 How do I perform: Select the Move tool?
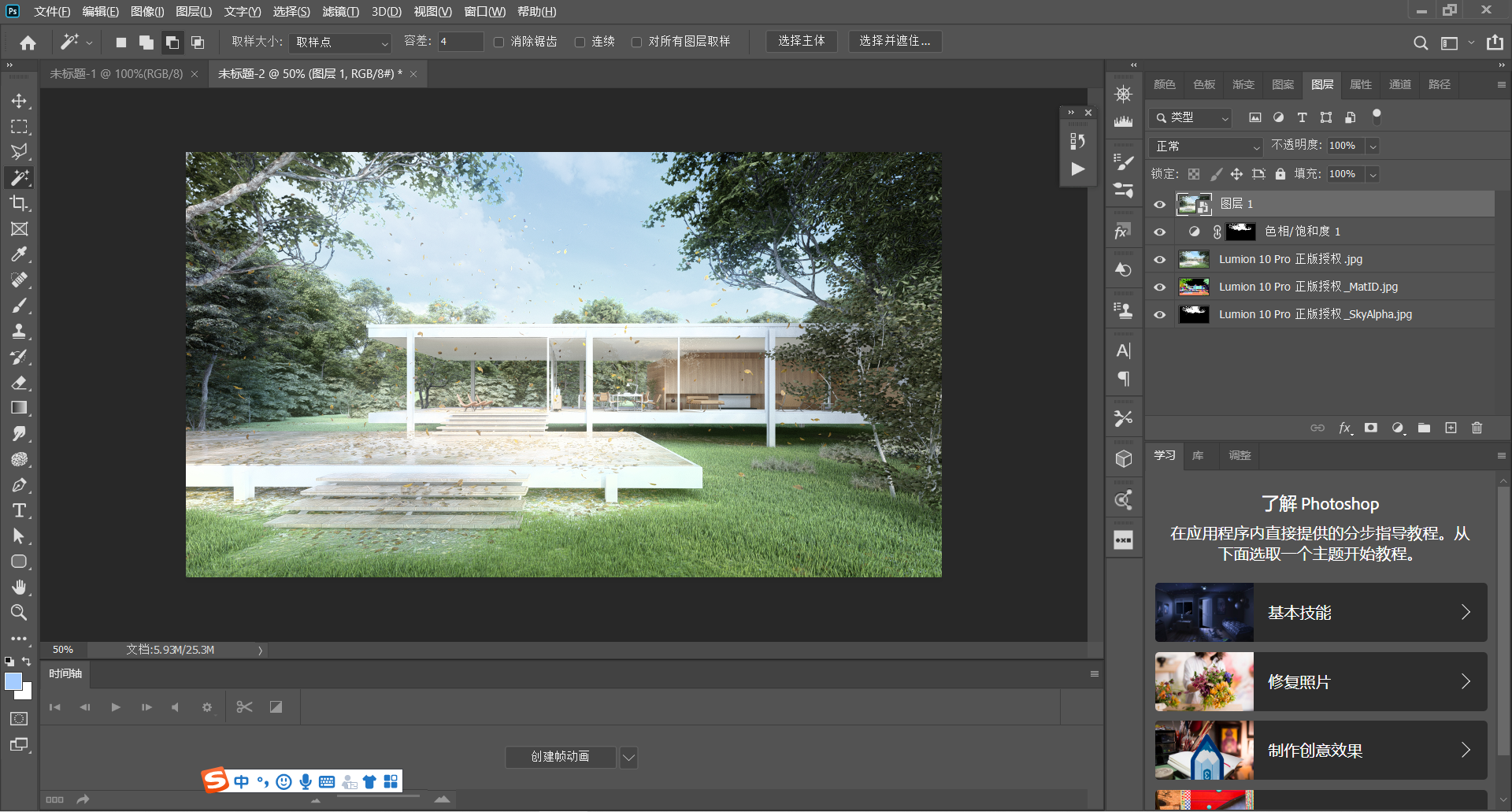[19, 102]
